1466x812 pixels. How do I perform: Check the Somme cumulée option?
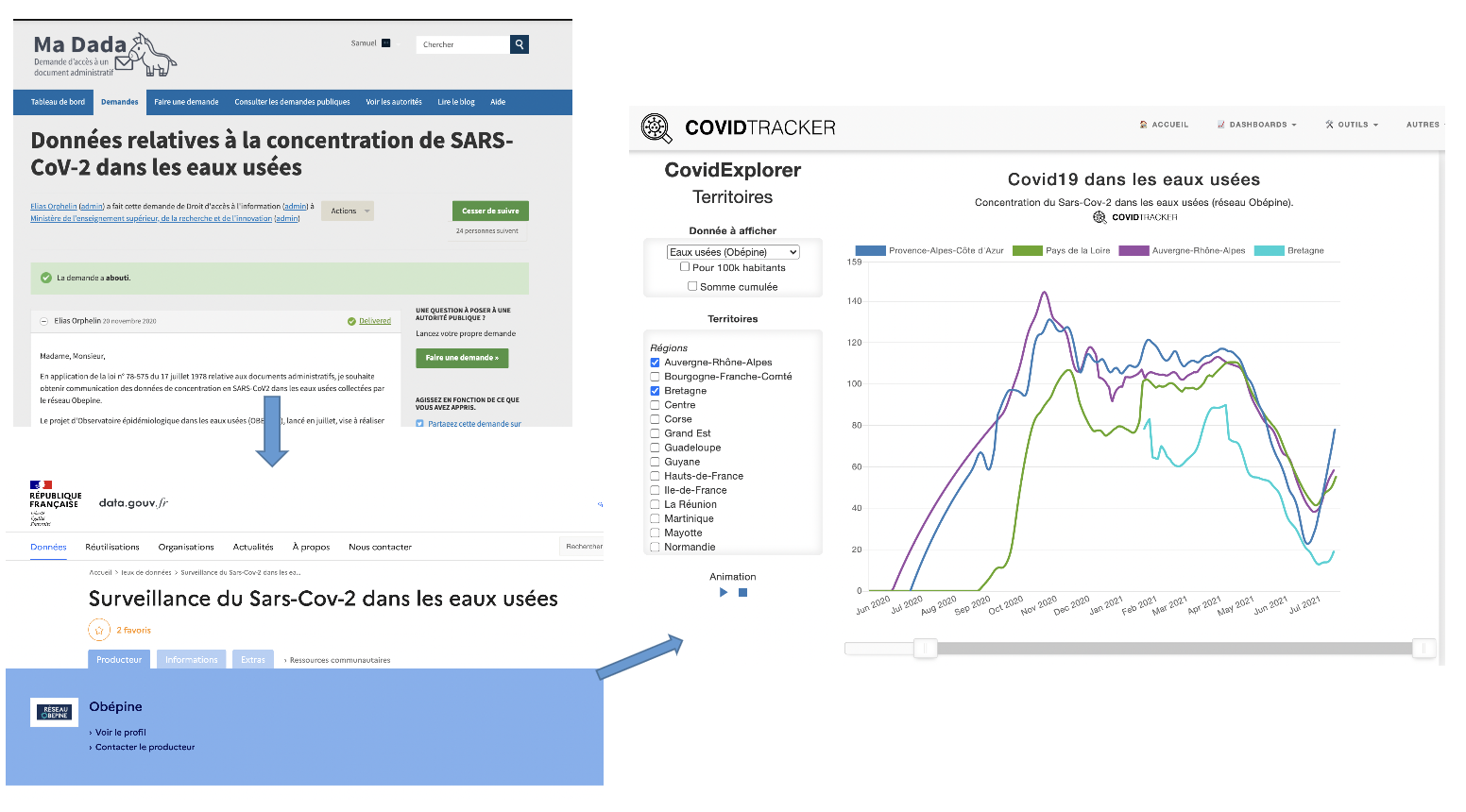(692, 286)
